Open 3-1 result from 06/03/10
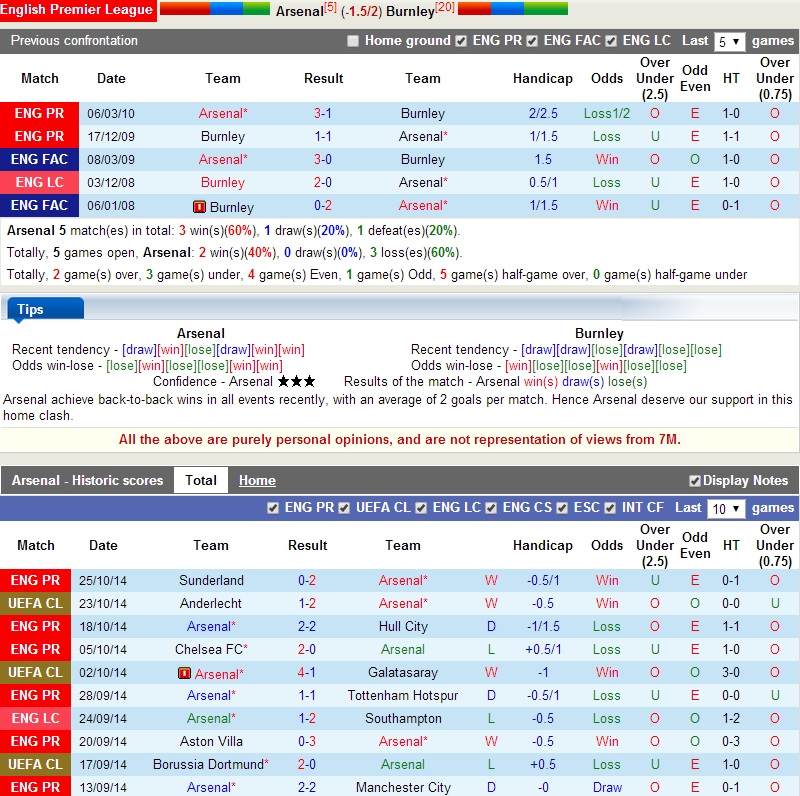Image resolution: width=800 pixels, height=796 pixels. pyautogui.click(x=323, y=113)
